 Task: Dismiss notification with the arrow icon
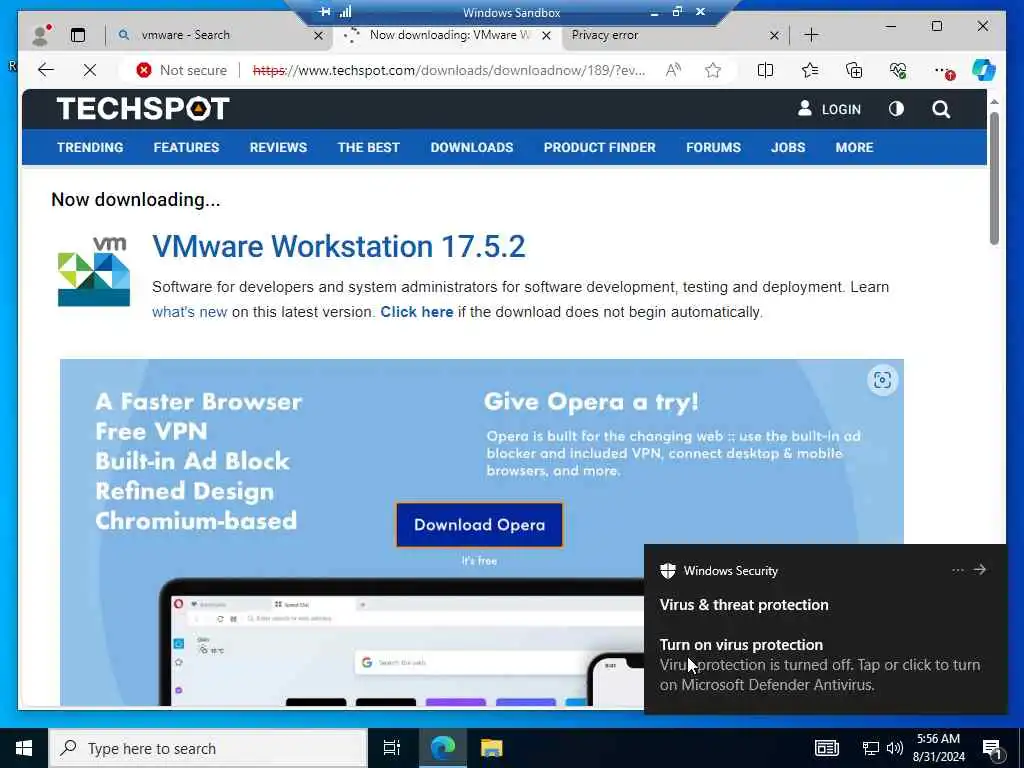click(x=980, y=569)
